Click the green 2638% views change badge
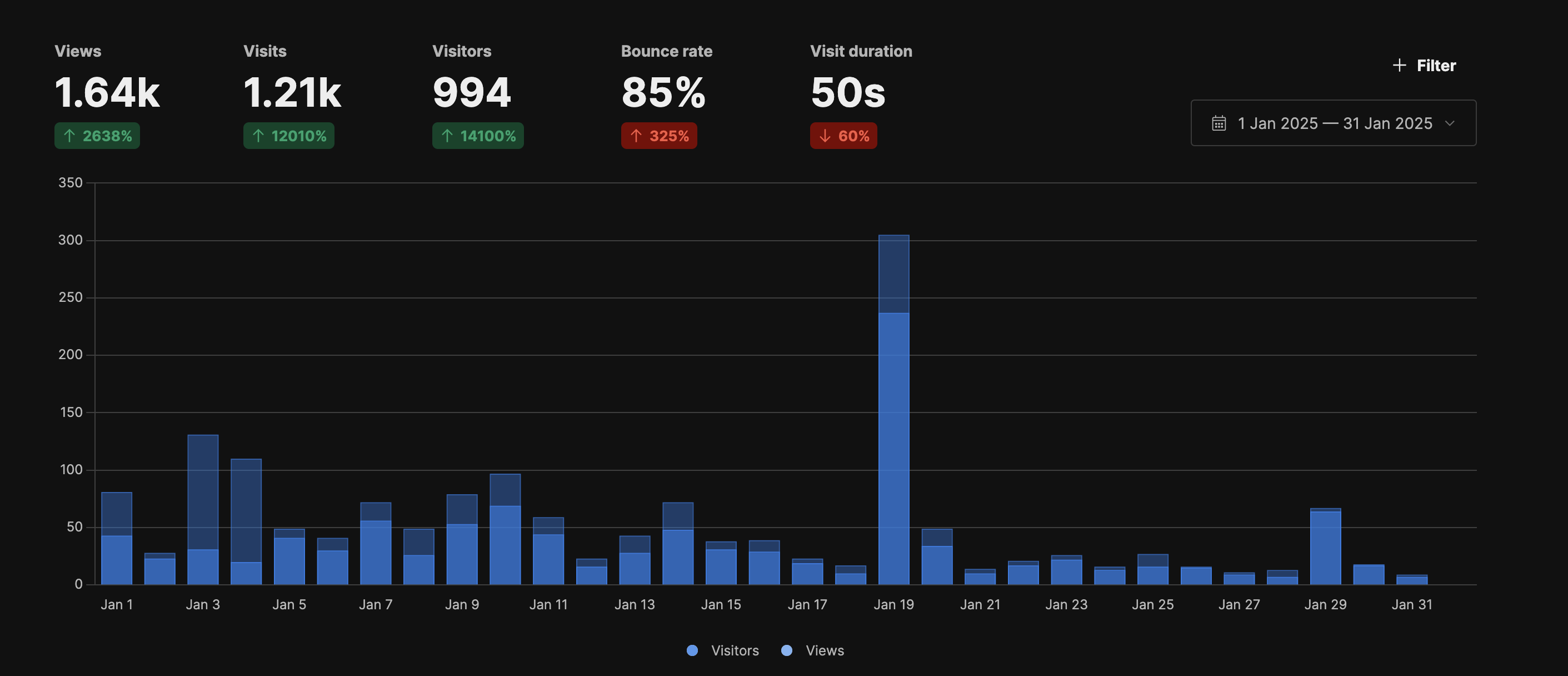Viewport: 1568px width, 676px height. 97,136
